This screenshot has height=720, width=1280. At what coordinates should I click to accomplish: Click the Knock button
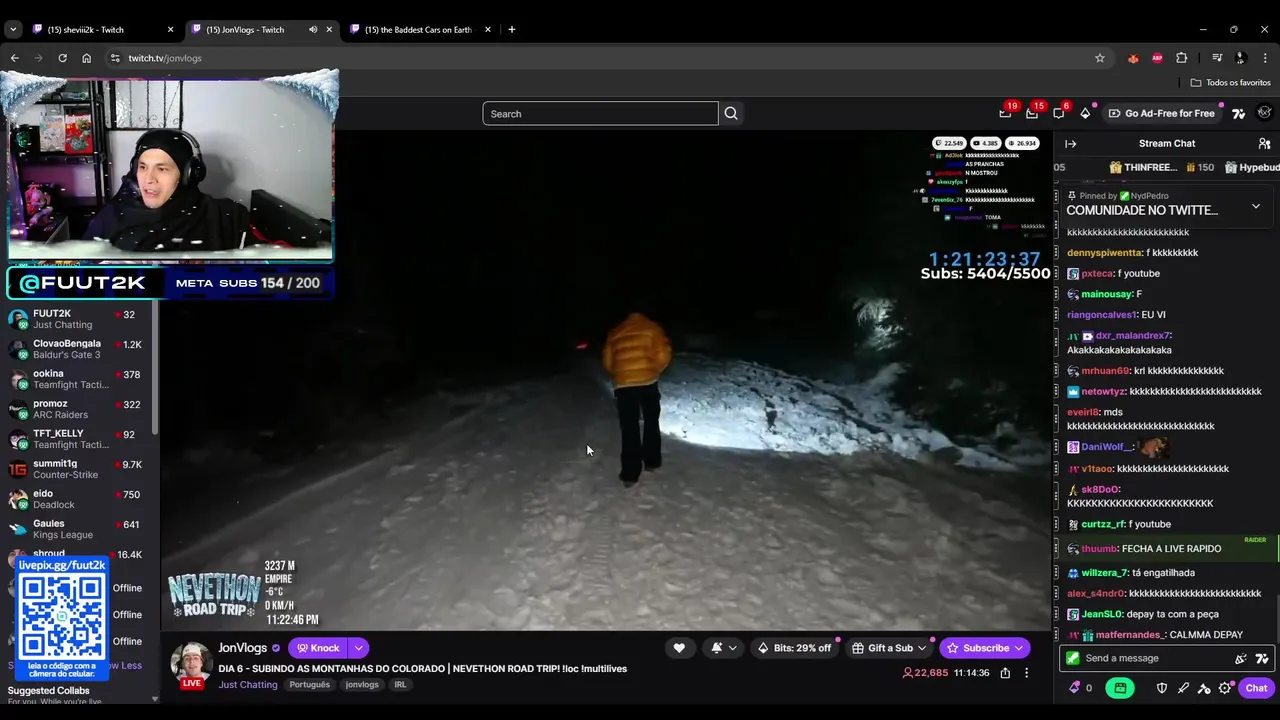point(318,648)
